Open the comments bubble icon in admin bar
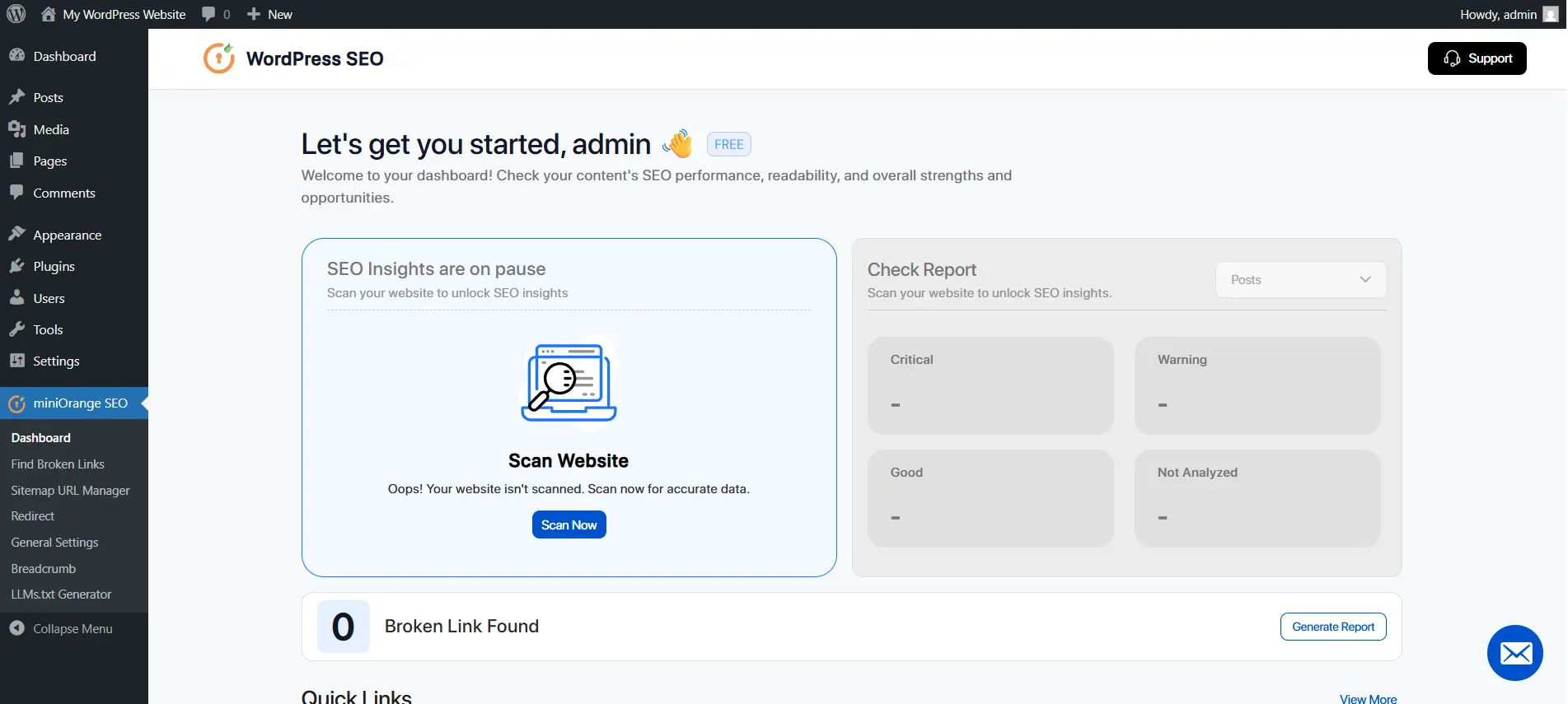1568x704 pixels. tap(208, 14)
